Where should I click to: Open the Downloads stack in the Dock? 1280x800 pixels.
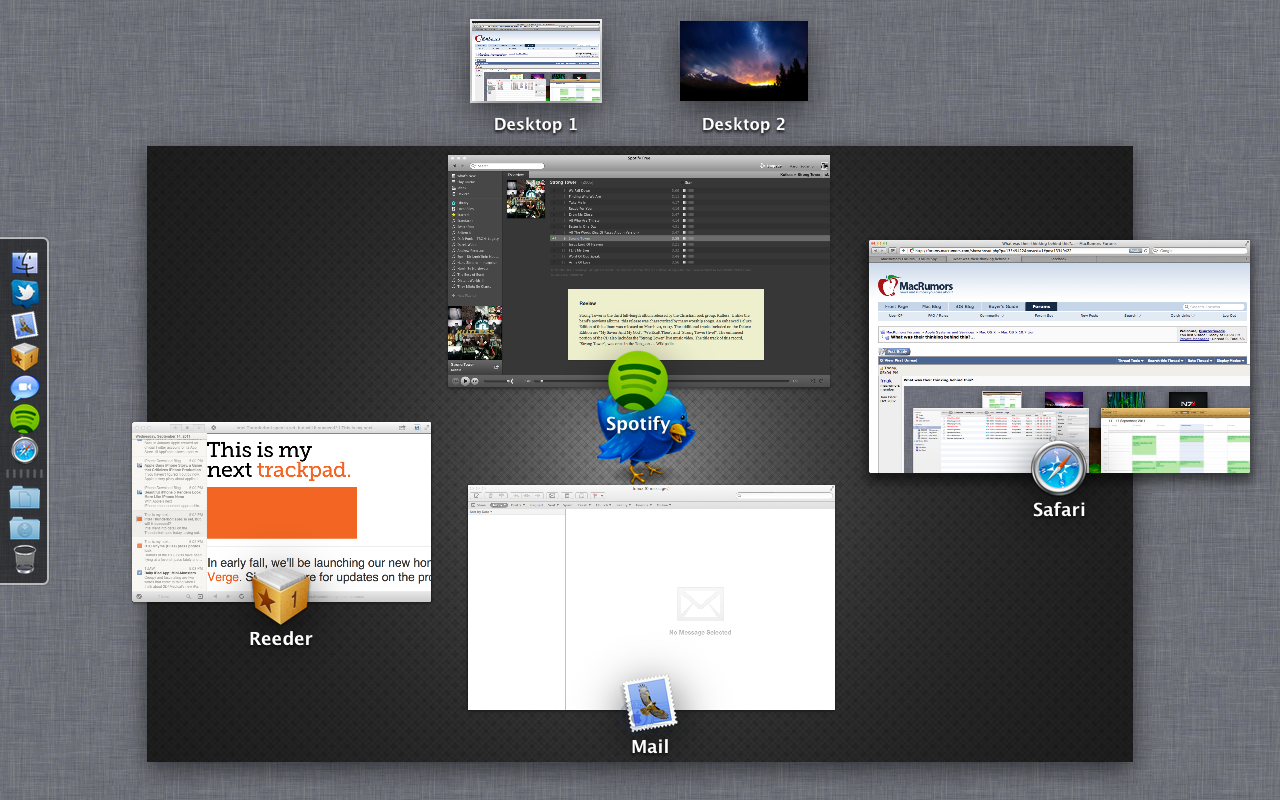(x=25, y=528)
